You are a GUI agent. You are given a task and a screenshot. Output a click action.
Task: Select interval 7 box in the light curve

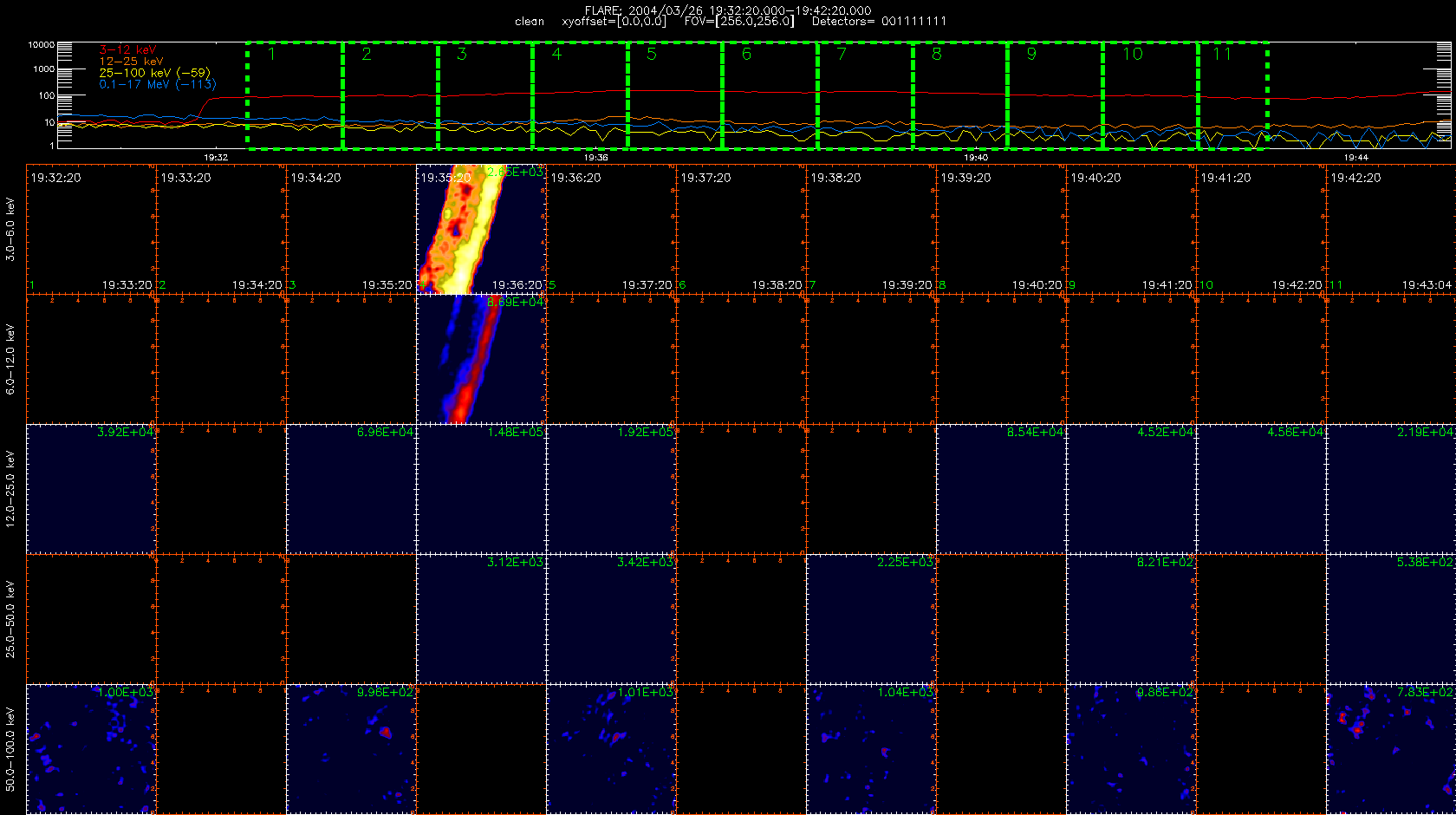click(865, 95)
